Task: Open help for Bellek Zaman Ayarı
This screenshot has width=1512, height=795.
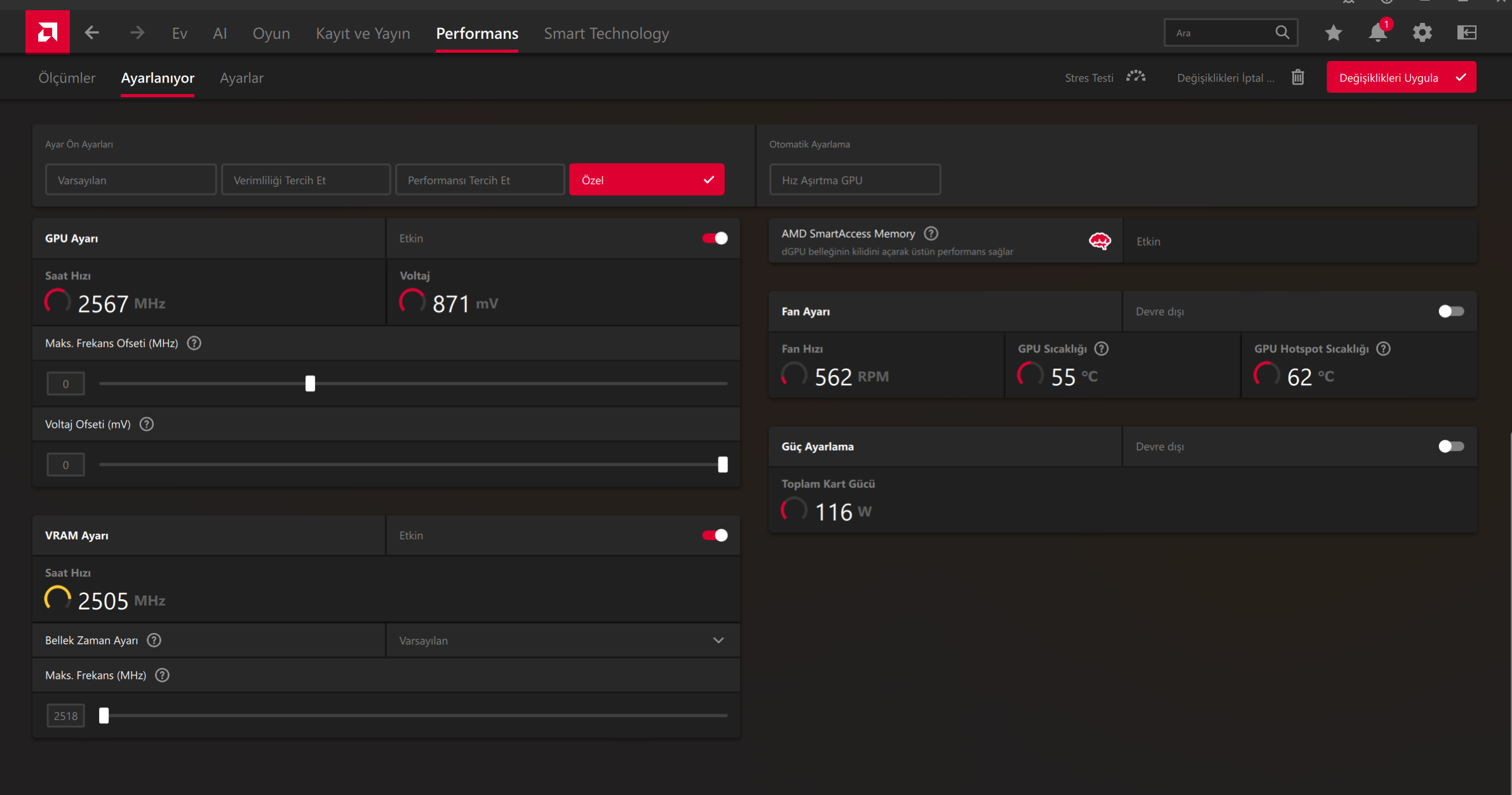Action: pos(154,640)
